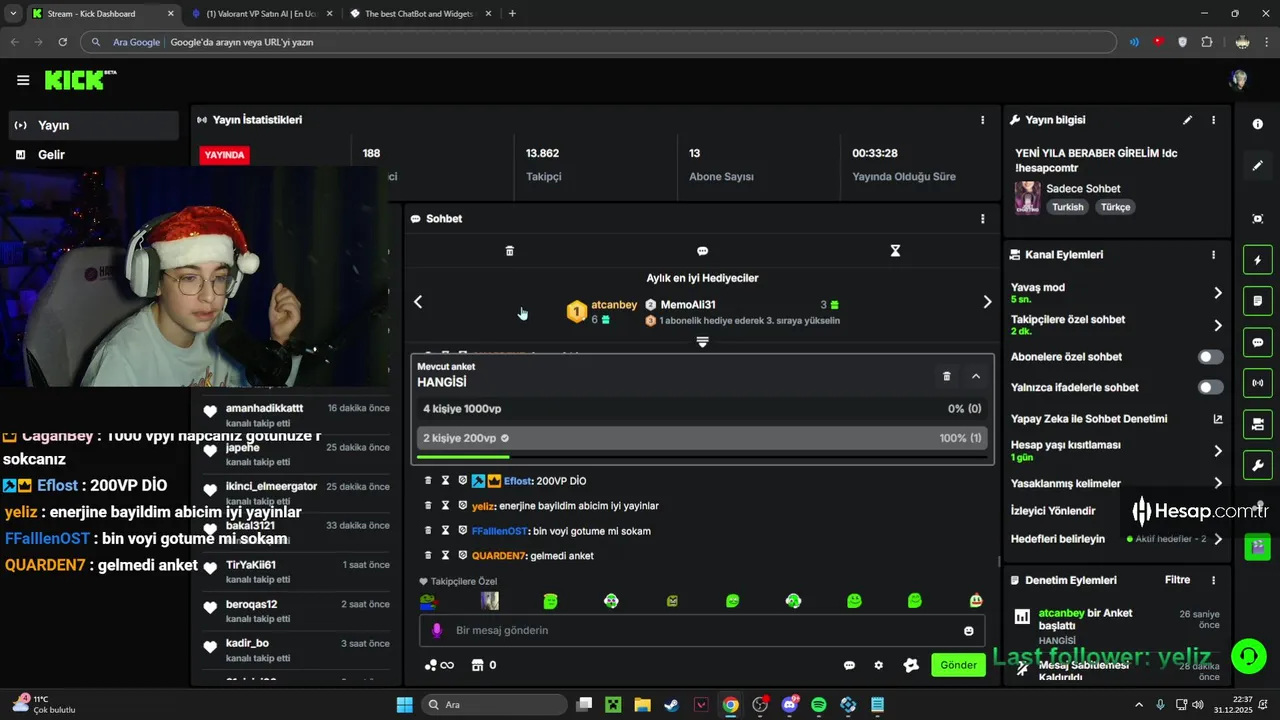Toggle Yalnızca ifadelerle sohbet switch
Image resolution: width=1280 pixels, height=720 pixels.
(x=1210, y=387)
